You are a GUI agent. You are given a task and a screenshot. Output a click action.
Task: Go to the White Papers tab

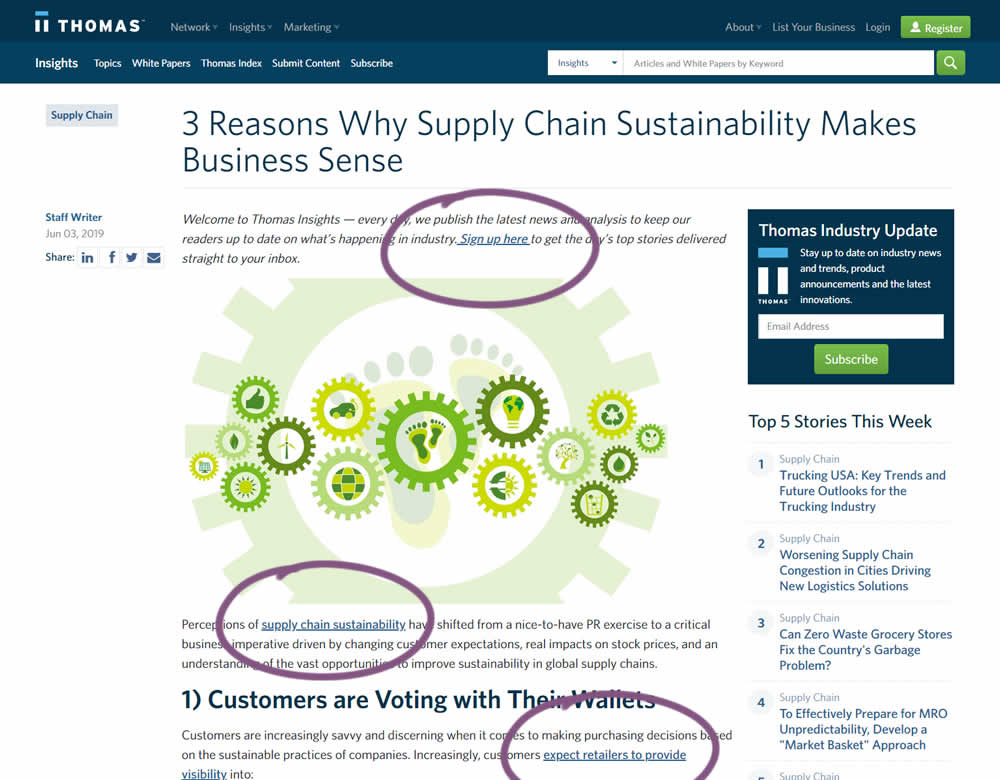pyautogui.click(x=161, y=63)
